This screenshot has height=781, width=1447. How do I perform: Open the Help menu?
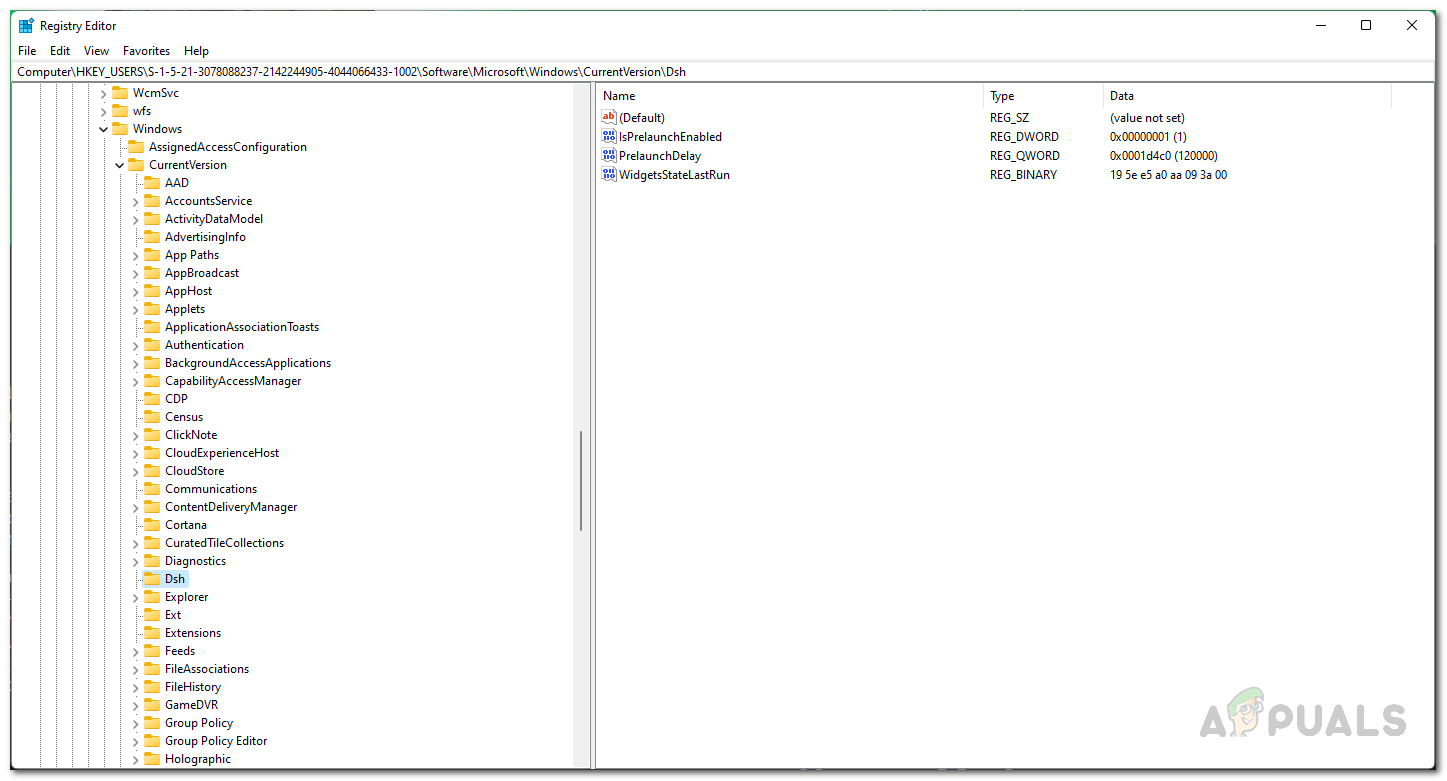(x=196, y=51)
